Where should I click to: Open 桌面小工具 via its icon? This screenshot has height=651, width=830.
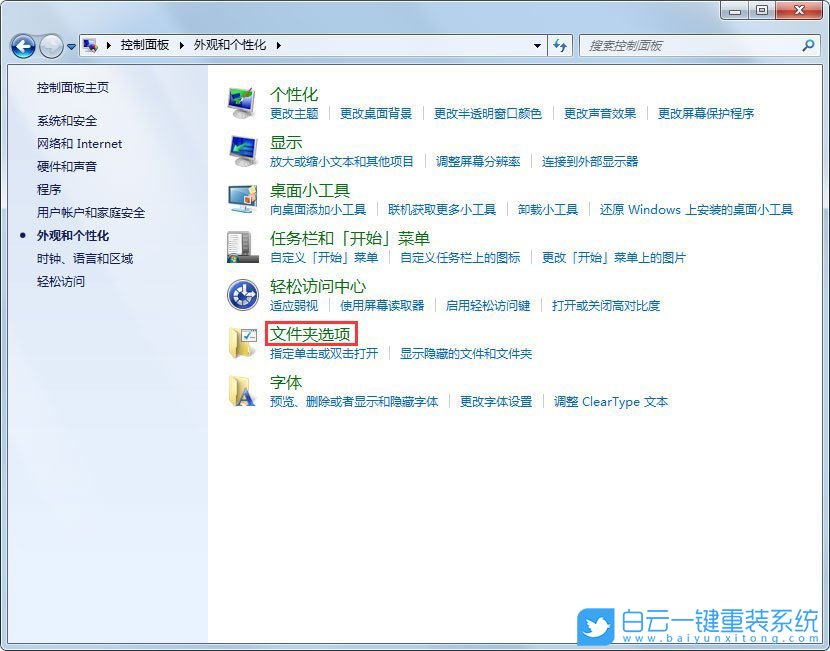(242, 198)
